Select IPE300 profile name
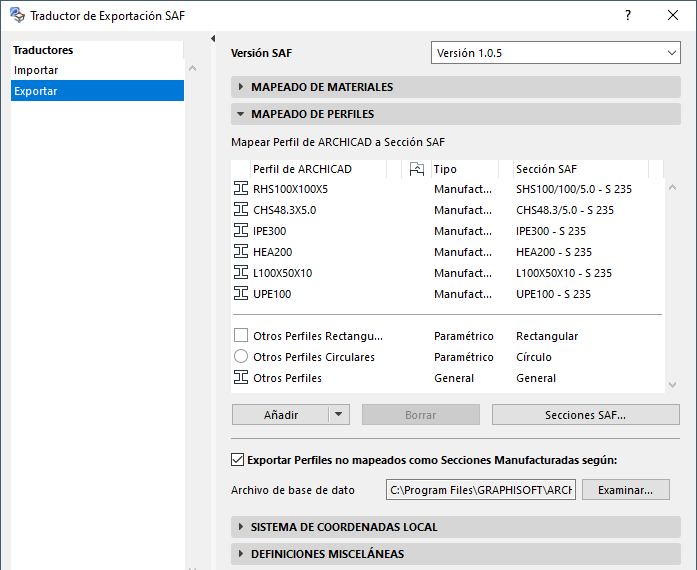697x570 pixels. [x=269, y=231]
